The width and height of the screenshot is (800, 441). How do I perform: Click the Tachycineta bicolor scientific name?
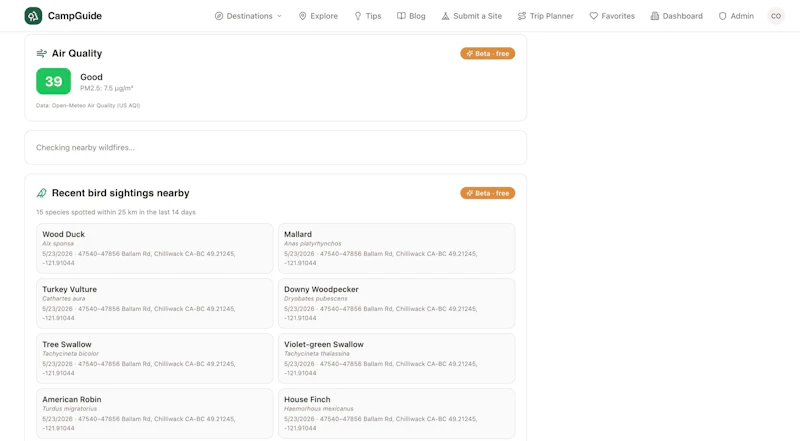coord(70,354)
